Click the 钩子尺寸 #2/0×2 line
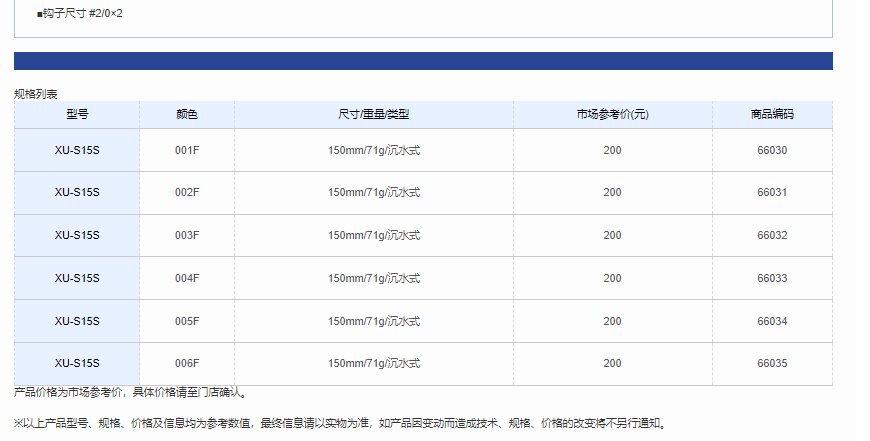Screen dimensions: 870x441 coord(80,13)
